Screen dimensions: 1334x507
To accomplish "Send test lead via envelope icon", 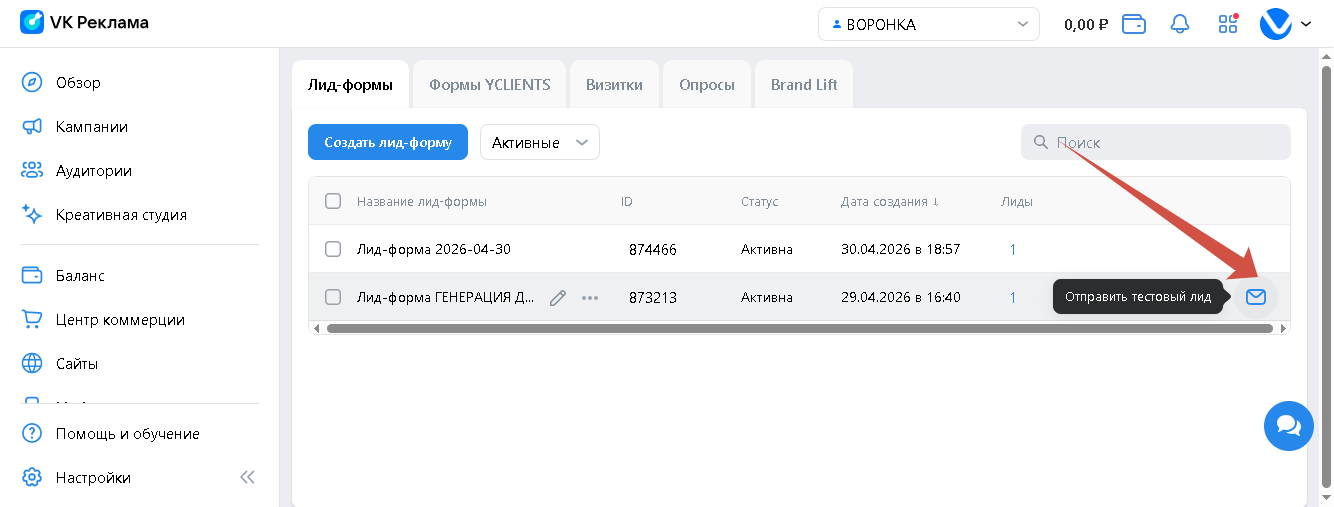I will (1256, 297).
